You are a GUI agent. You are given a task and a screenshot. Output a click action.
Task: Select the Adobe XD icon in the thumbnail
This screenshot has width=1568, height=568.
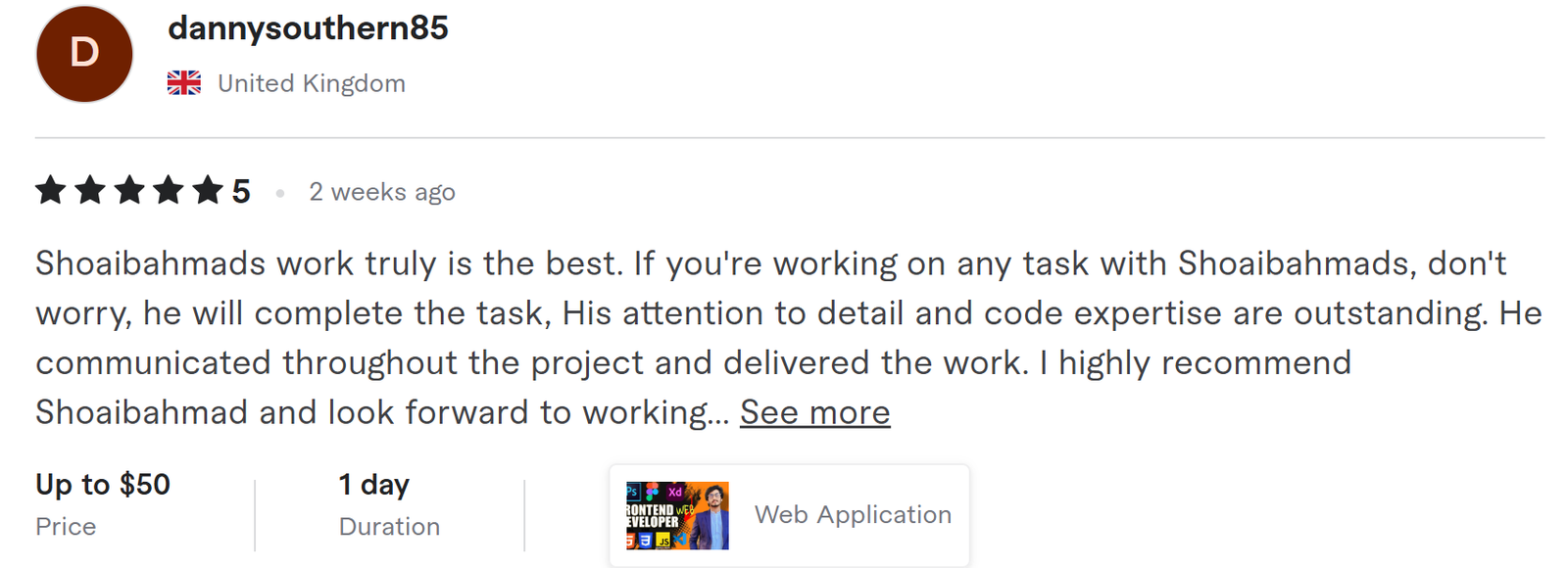(x=674, y=492)
